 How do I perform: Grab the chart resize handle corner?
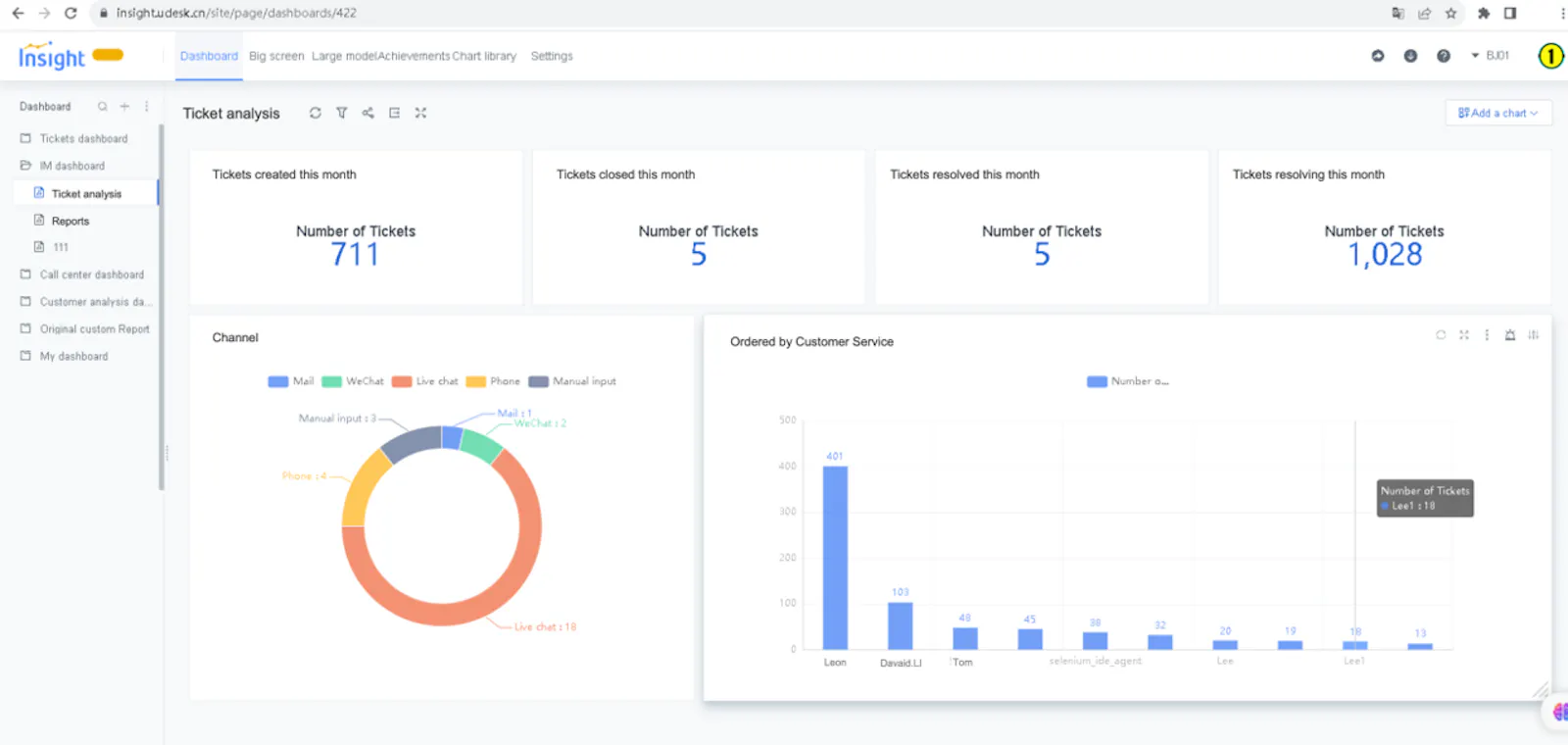(1541, 690)
